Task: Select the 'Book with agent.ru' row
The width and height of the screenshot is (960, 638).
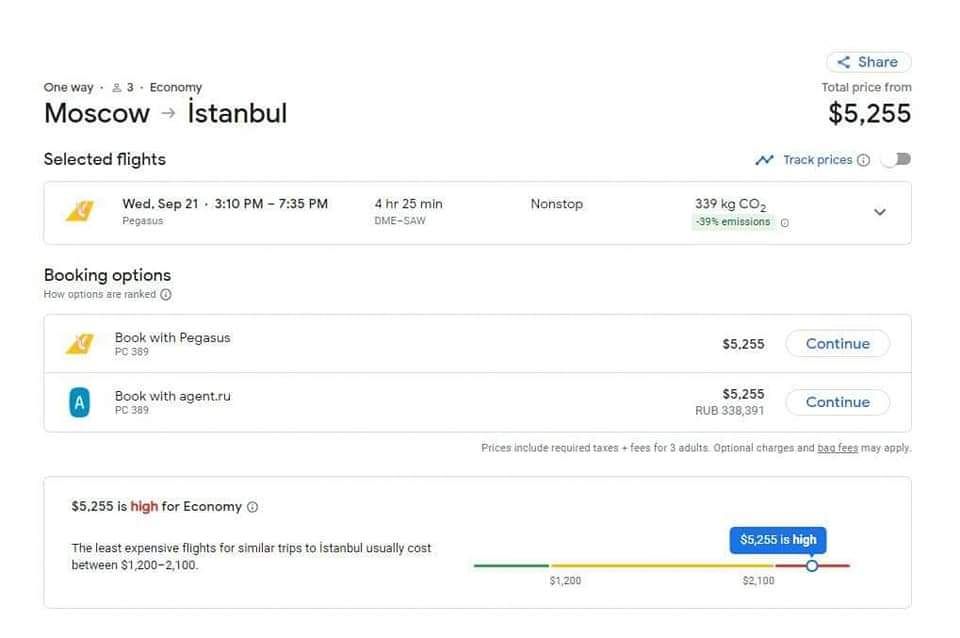Action: click(x=400, y=402)
